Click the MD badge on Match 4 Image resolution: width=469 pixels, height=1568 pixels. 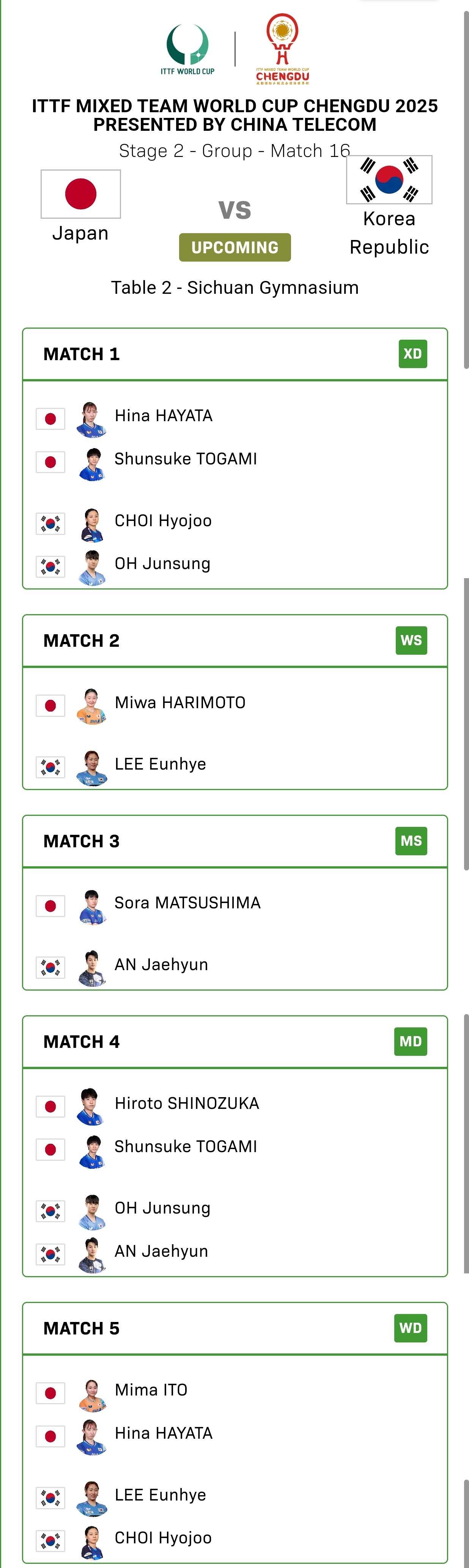[x=411, y=1041]
